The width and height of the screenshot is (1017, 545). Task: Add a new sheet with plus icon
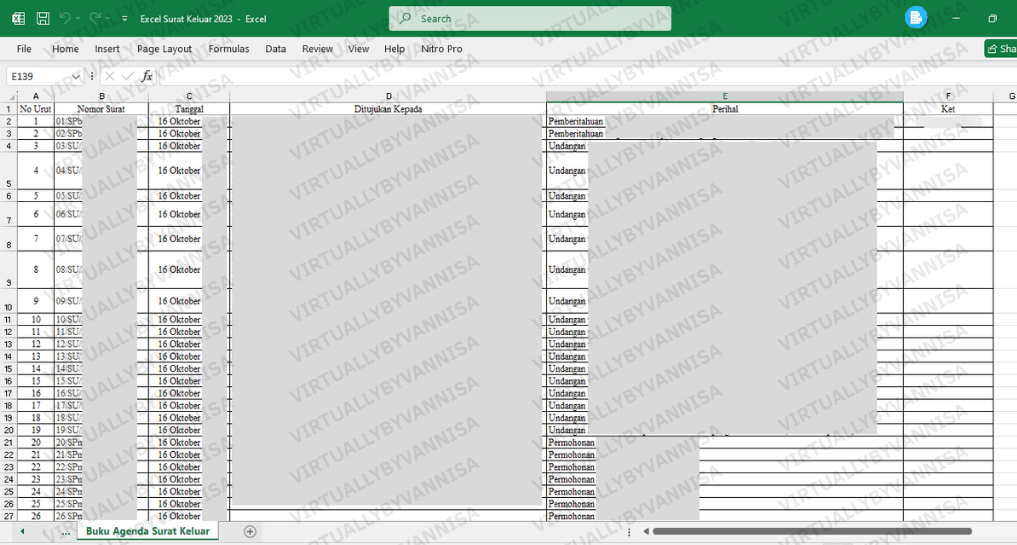[250, 532]
